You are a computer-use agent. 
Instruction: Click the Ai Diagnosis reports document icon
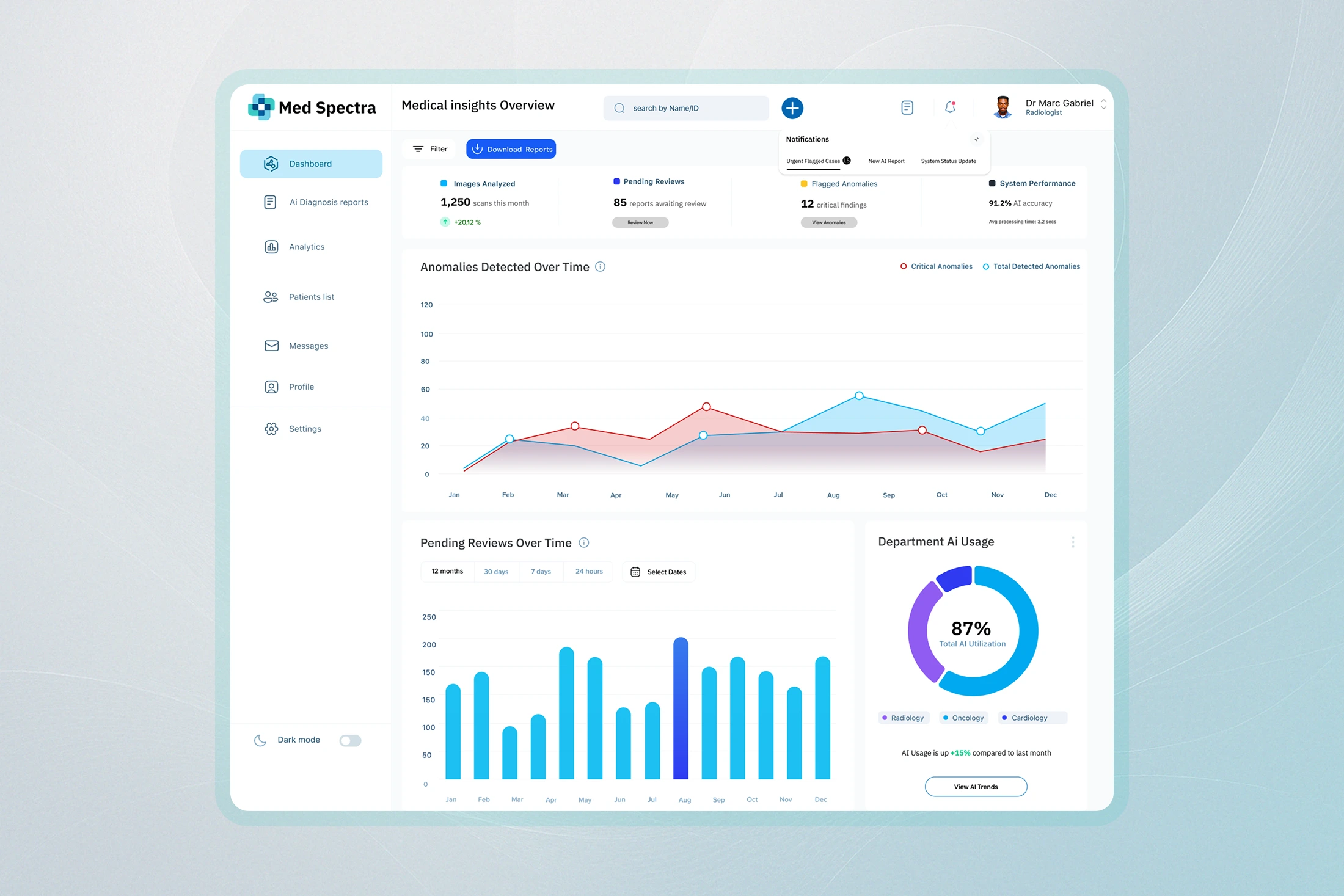[x=270, y=202]
